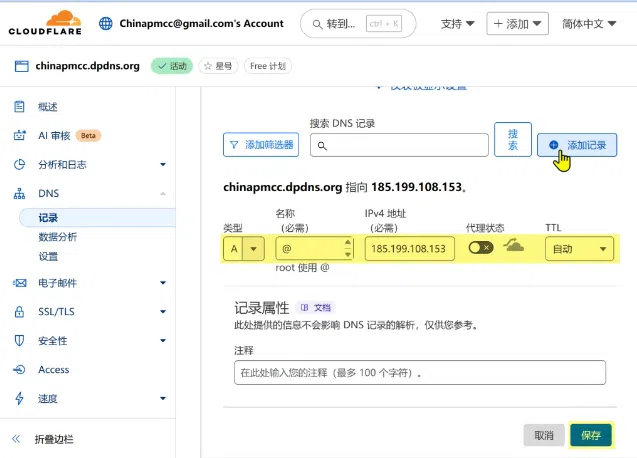Click the 转到 quick search box
Image resolution: width=637 pixels, height=458 pixels.
pyautogui.click(x=358, y=24)
